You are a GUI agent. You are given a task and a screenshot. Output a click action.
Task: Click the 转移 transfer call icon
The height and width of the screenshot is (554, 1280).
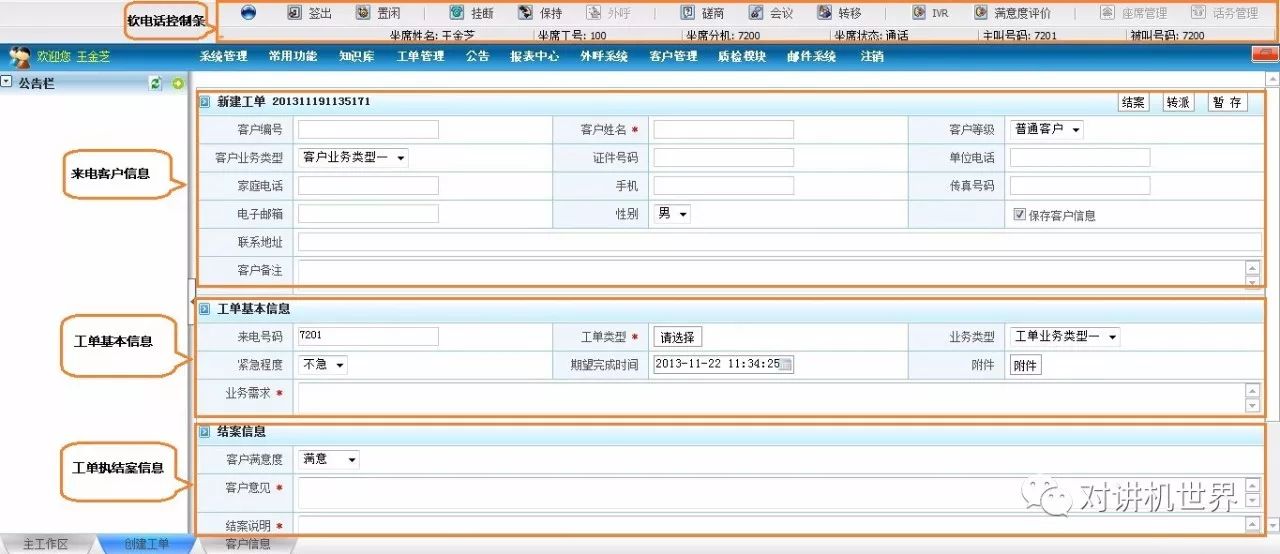tap(824, 13)
